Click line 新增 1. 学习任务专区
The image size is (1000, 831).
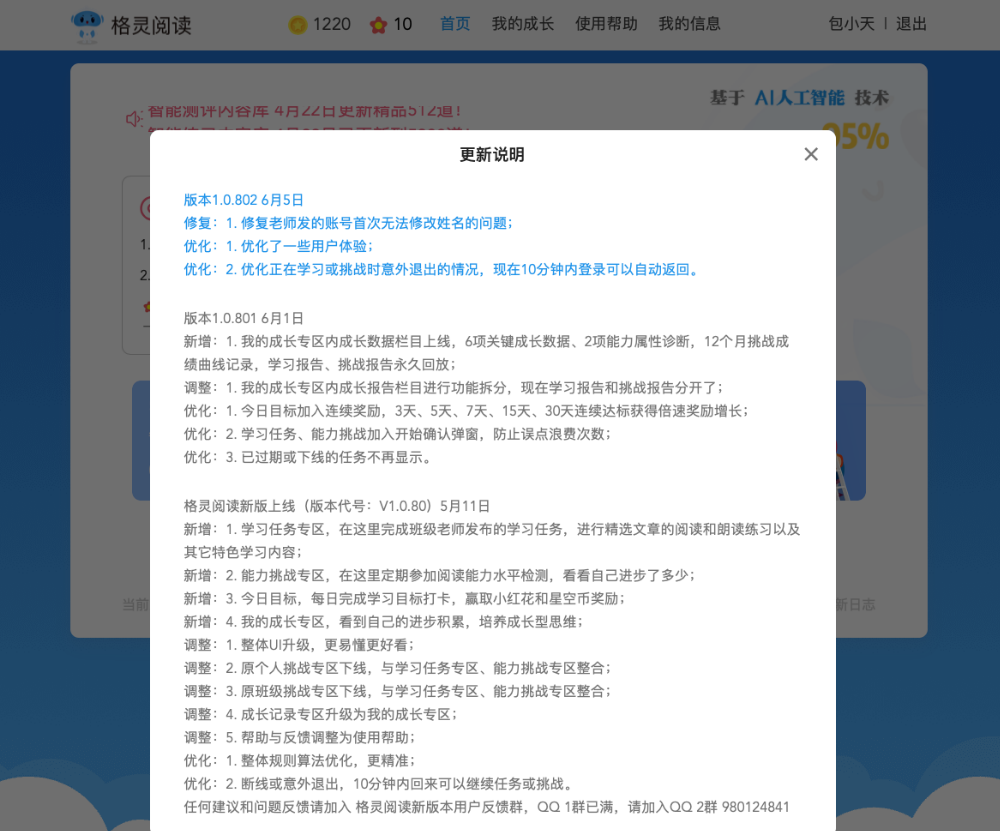click(x=492, y=541)
